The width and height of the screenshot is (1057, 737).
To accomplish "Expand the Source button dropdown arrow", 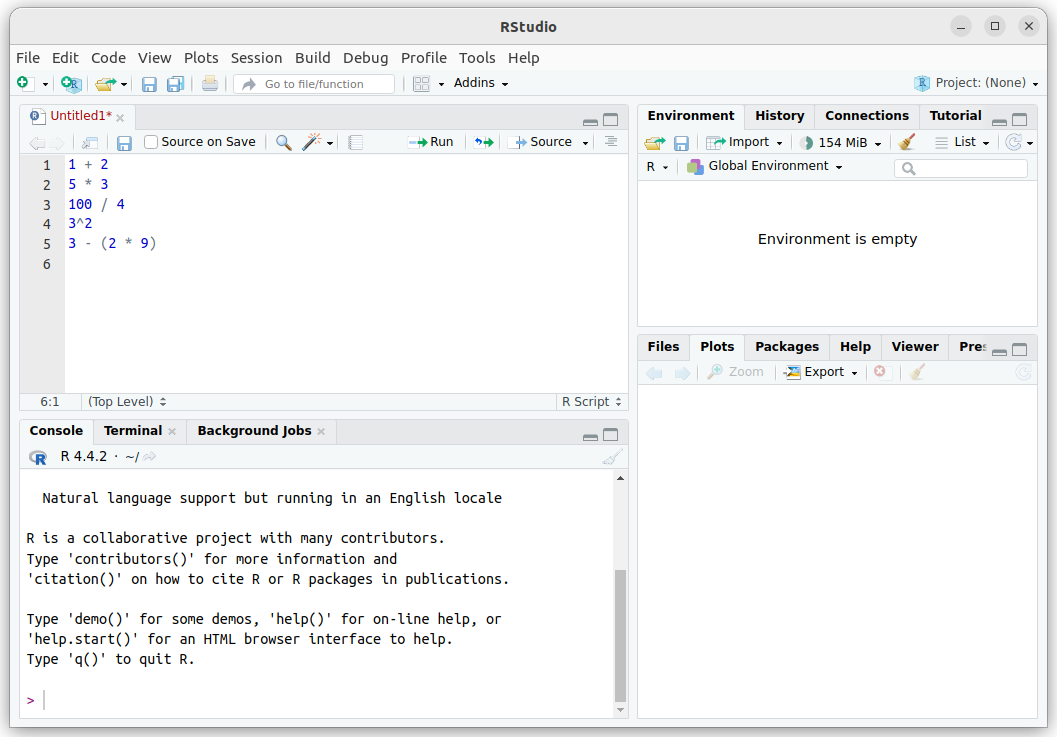I will (585, 143).
